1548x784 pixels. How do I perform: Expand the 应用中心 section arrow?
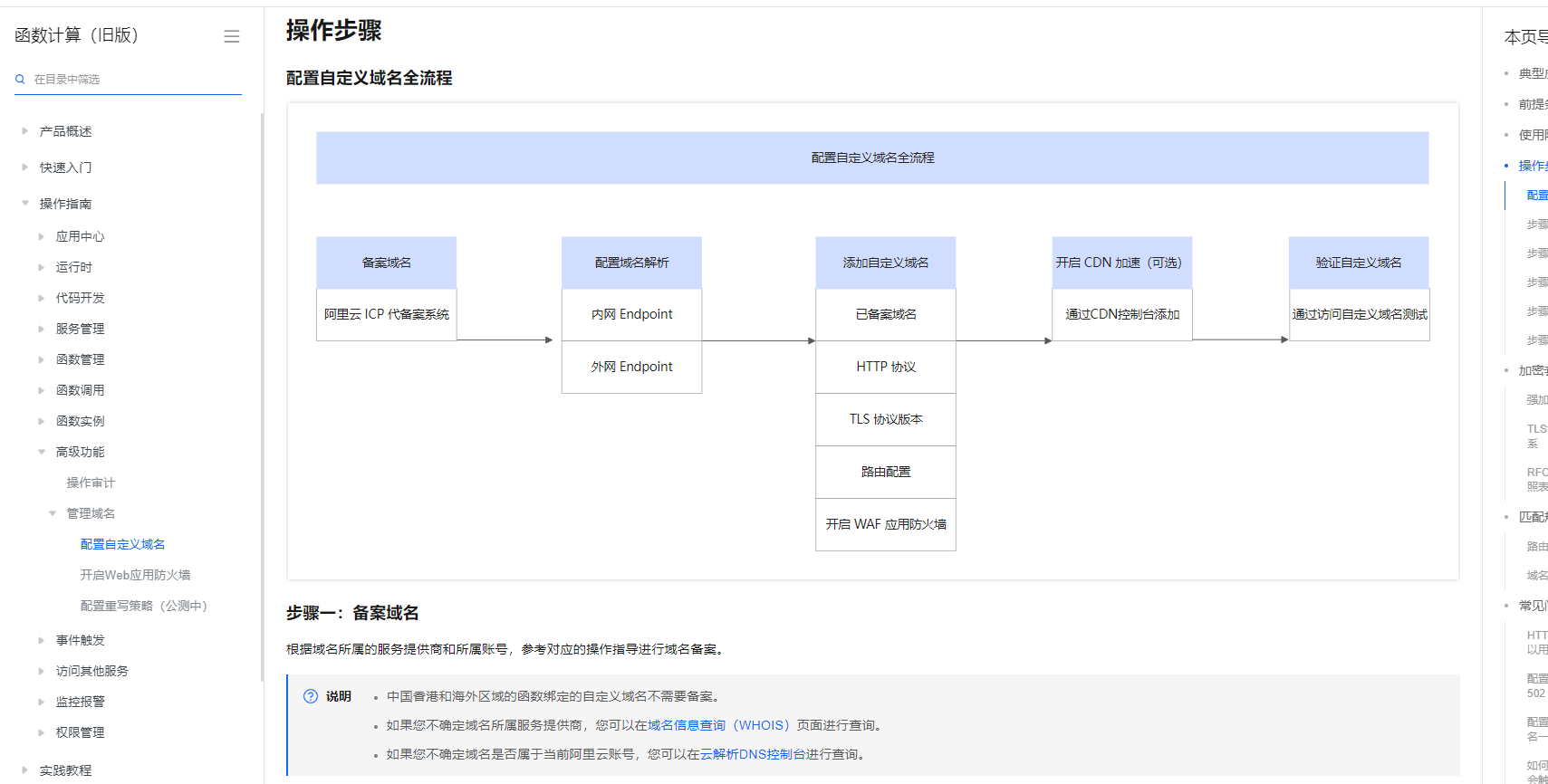(x=42, y=236)
